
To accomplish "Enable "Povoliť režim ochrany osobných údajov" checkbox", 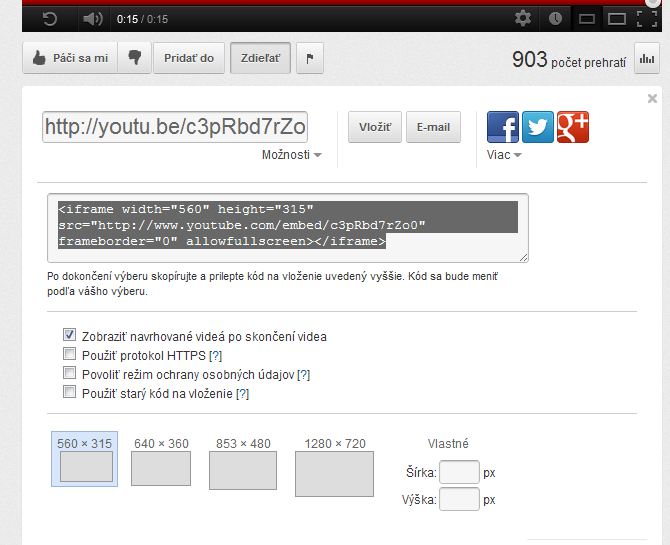I will point(69,373).
